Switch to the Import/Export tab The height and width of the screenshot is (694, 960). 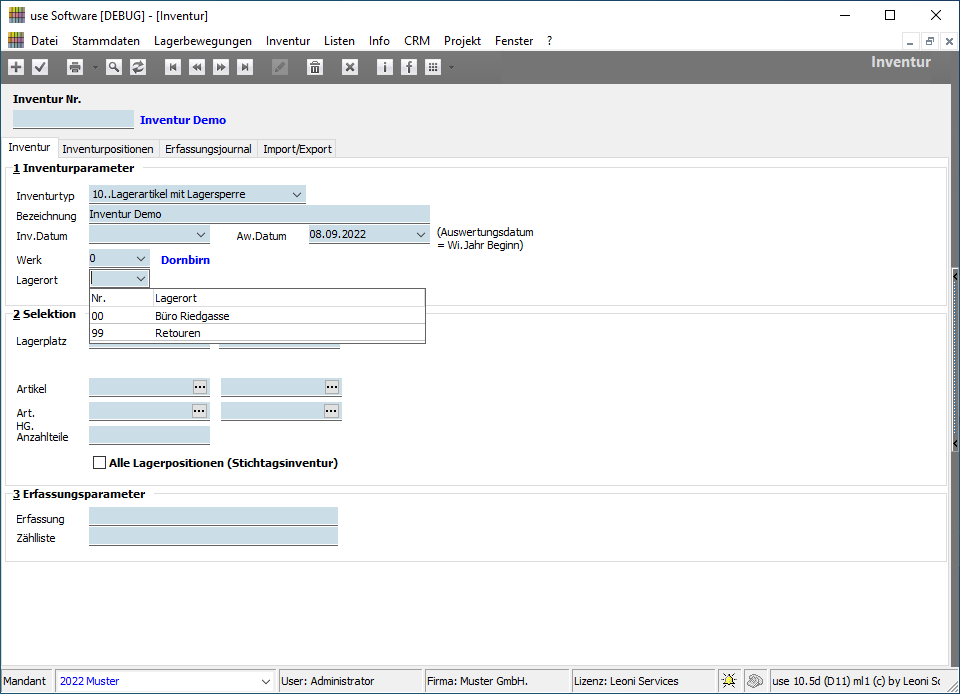click(x=297, y=149)
